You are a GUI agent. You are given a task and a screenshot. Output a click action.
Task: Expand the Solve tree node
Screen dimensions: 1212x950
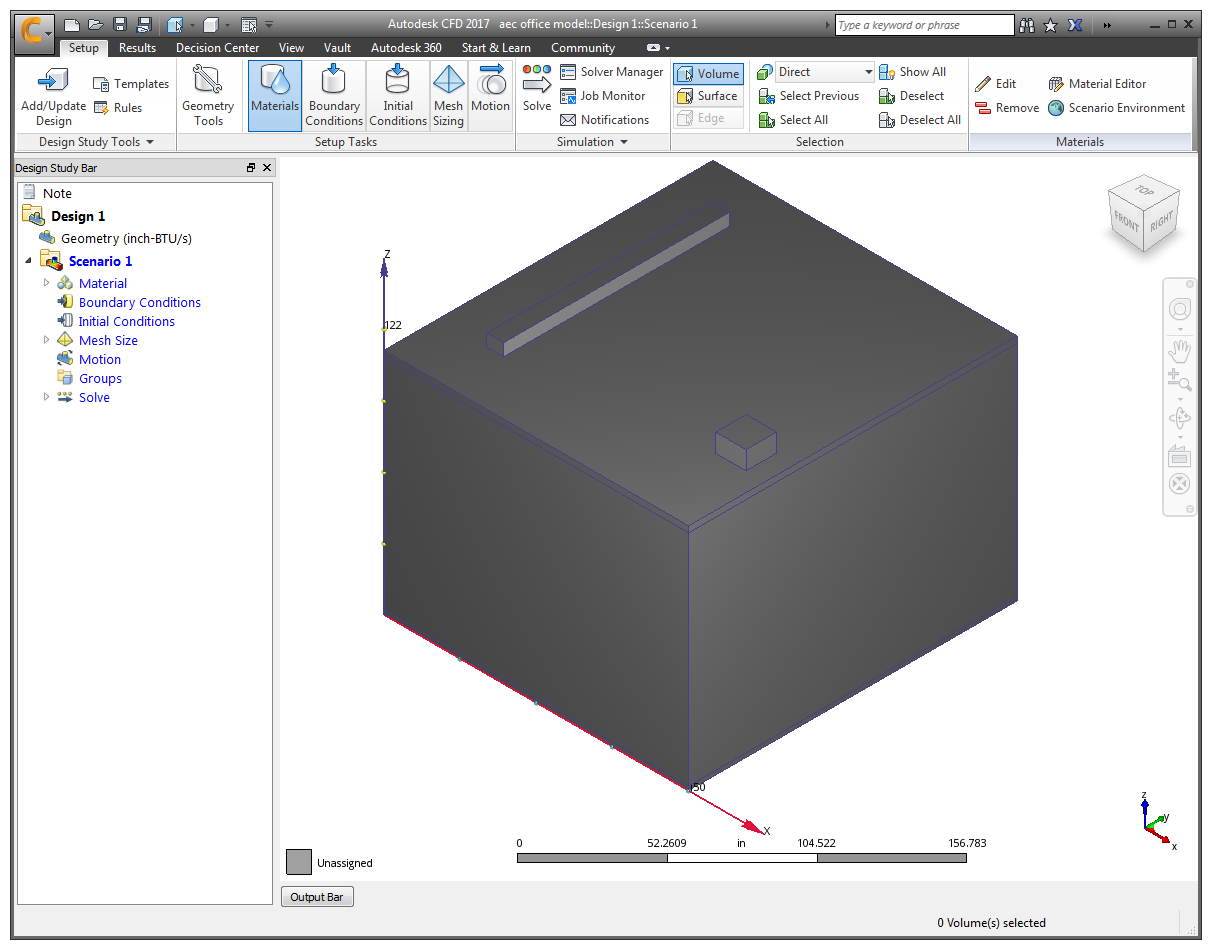click(46, 397)
